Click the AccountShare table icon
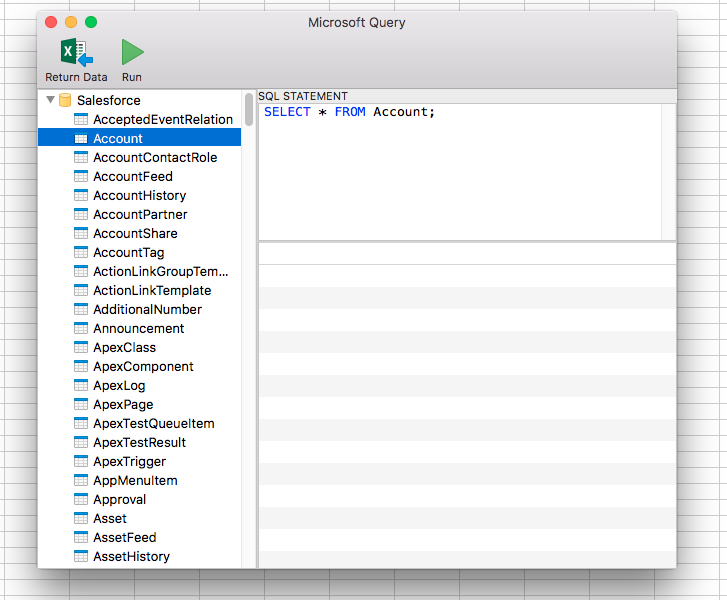Viewport: 727px width, 600px height. [x=81, y=233]
